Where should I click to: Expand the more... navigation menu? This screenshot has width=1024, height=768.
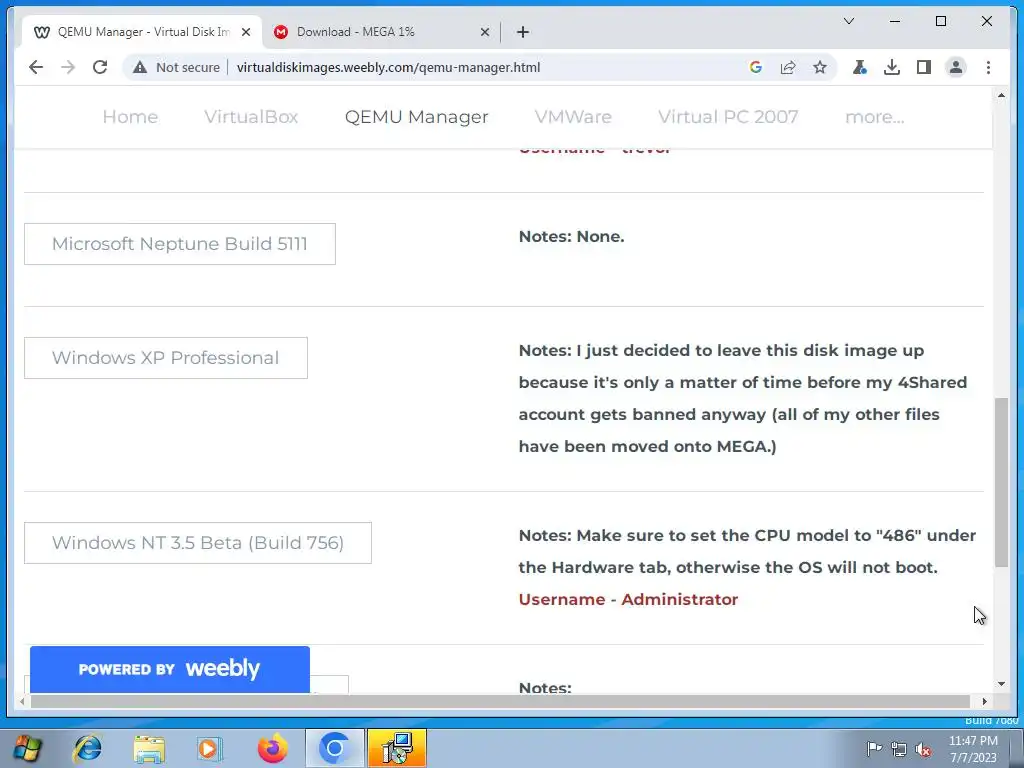coord(874,117)
